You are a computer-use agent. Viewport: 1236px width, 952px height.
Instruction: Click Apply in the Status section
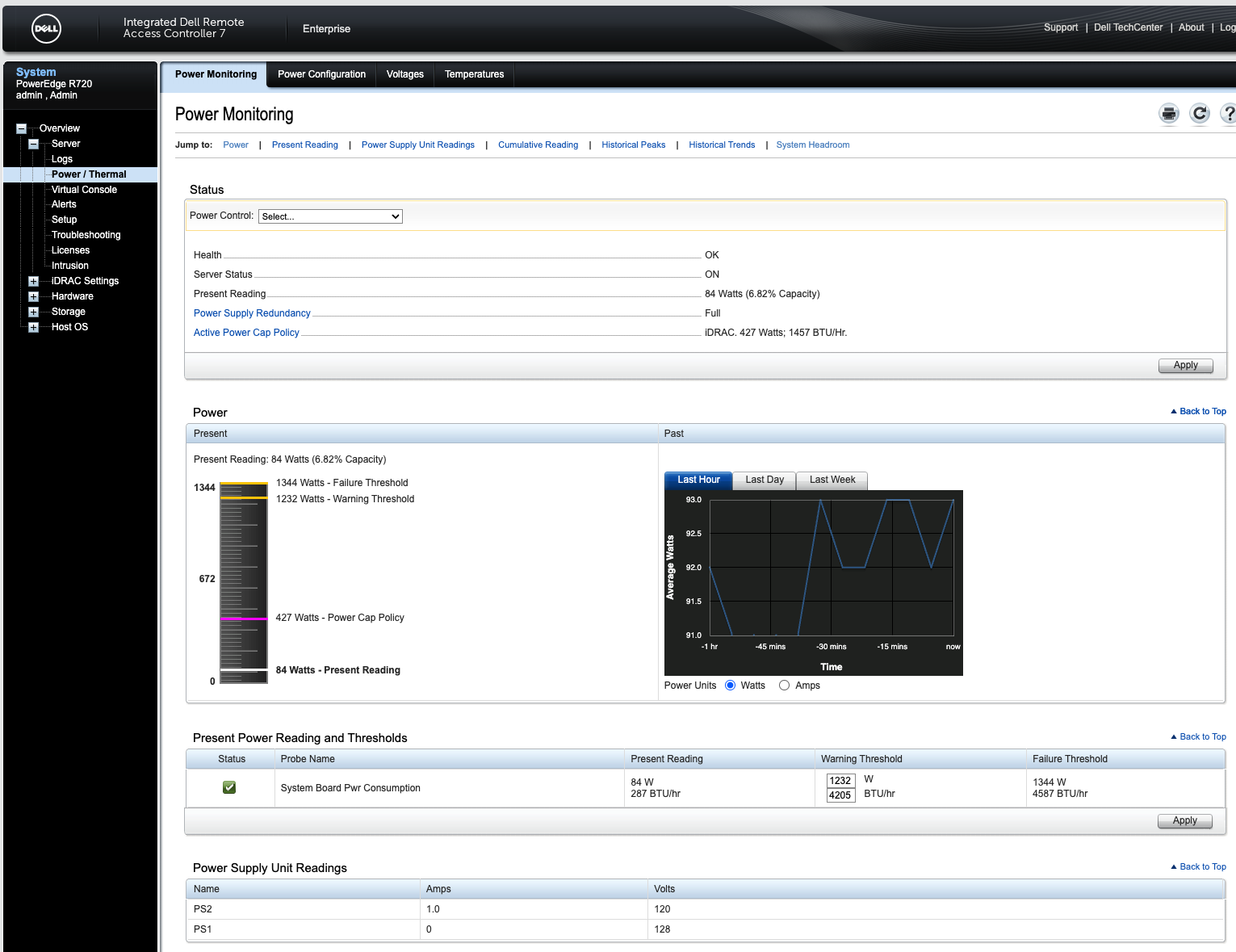point(1185,365)
